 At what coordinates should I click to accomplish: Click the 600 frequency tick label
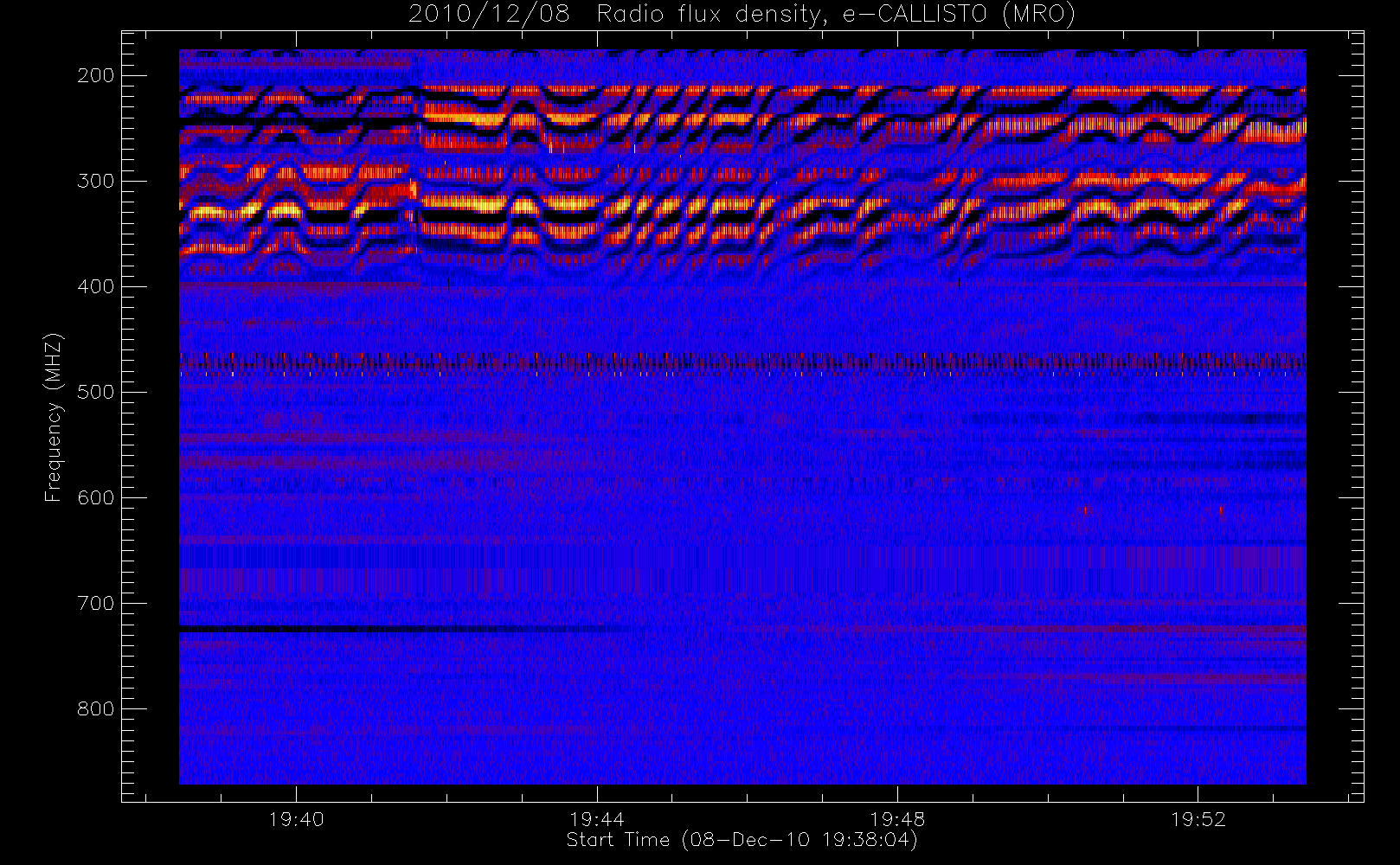click(96, 497)
